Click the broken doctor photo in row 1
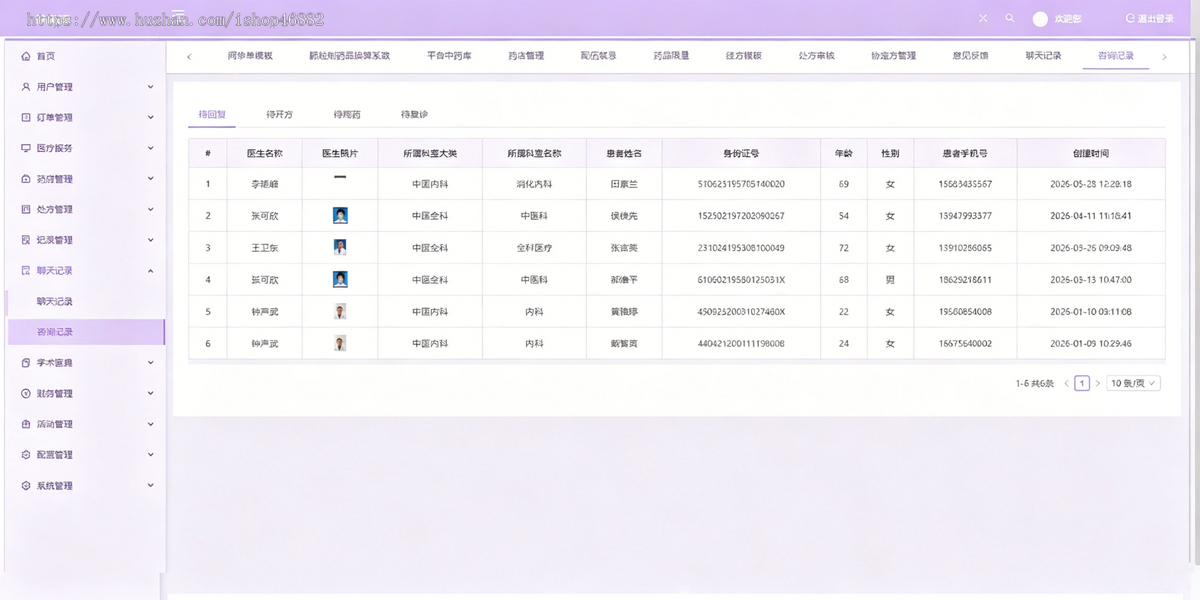1200x600 pixels. pos(340,177)
